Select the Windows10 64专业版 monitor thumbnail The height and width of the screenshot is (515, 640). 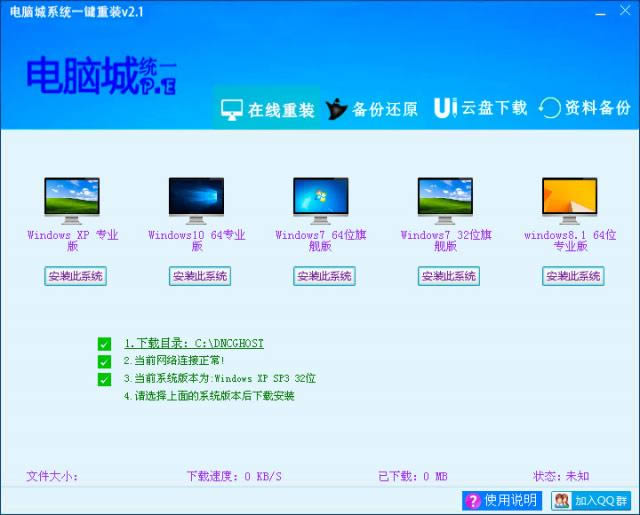196,200
